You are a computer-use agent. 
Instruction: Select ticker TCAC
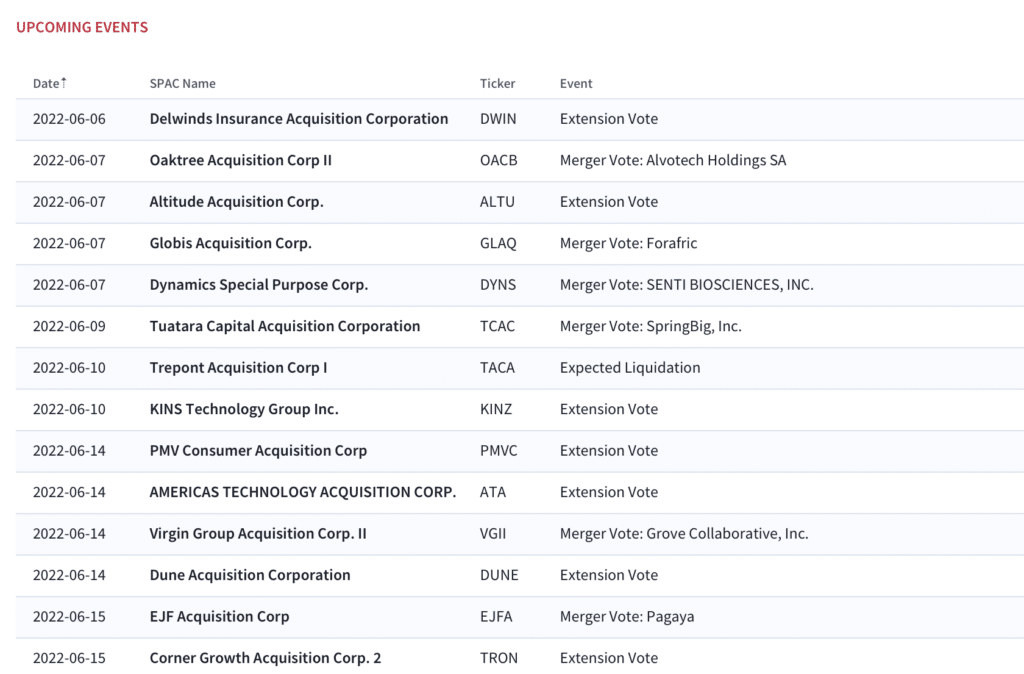coord(498,327)
